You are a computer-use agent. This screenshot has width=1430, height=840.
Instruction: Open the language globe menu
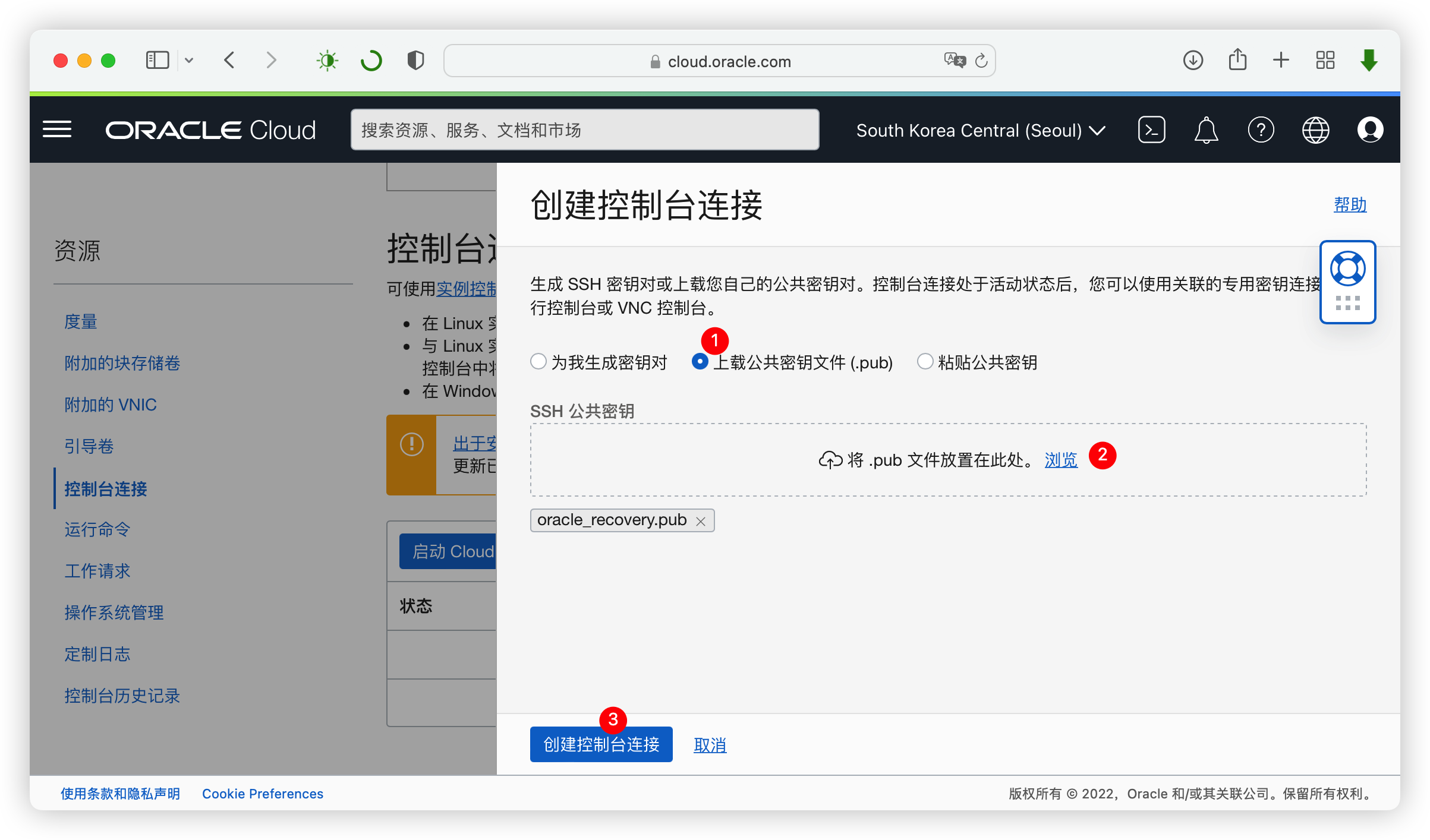click(x=1315, y=130)
